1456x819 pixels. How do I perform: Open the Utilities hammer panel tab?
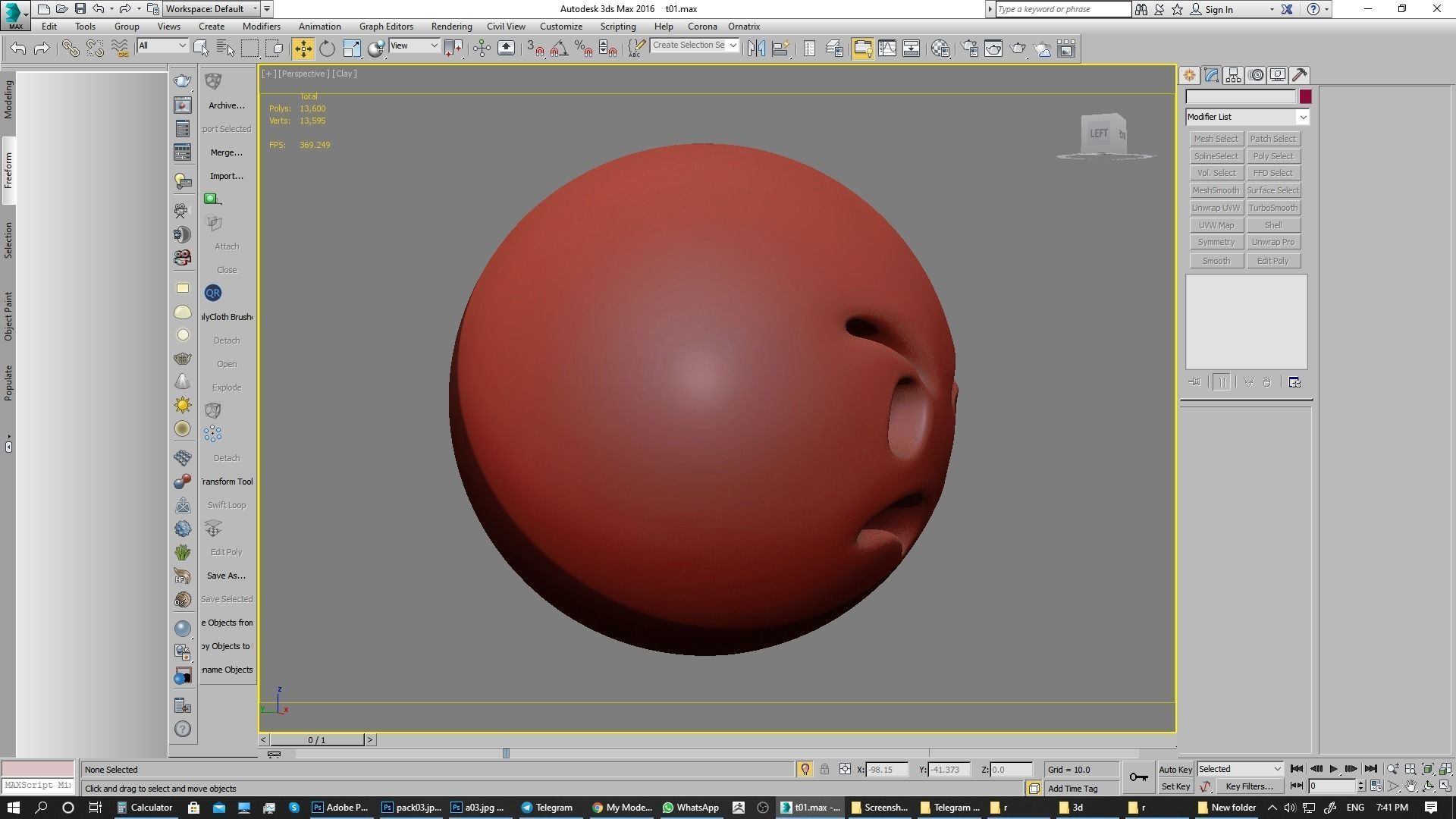pyautogui.click(x=1300, y=75)
